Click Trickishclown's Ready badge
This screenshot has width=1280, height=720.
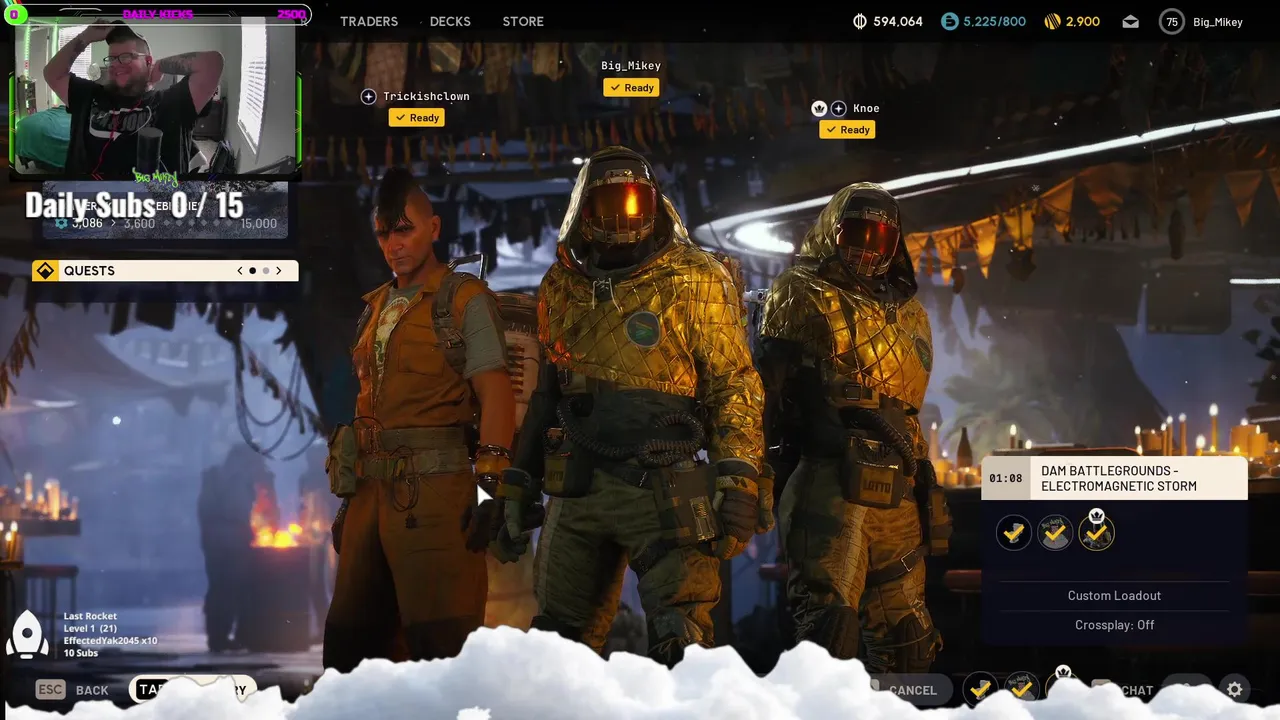coord(417,118)
